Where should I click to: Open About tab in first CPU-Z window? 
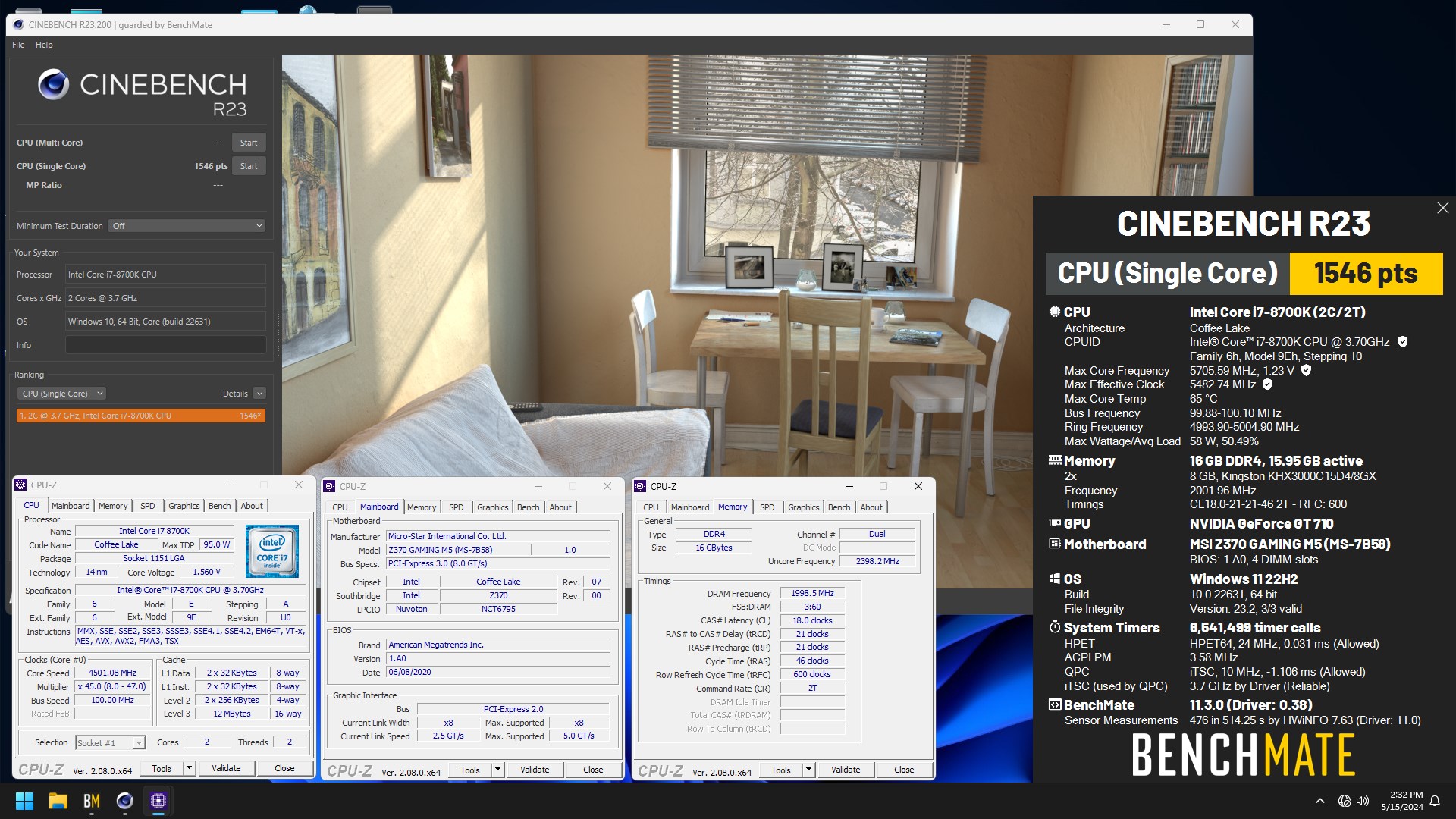tap(252, 506)
